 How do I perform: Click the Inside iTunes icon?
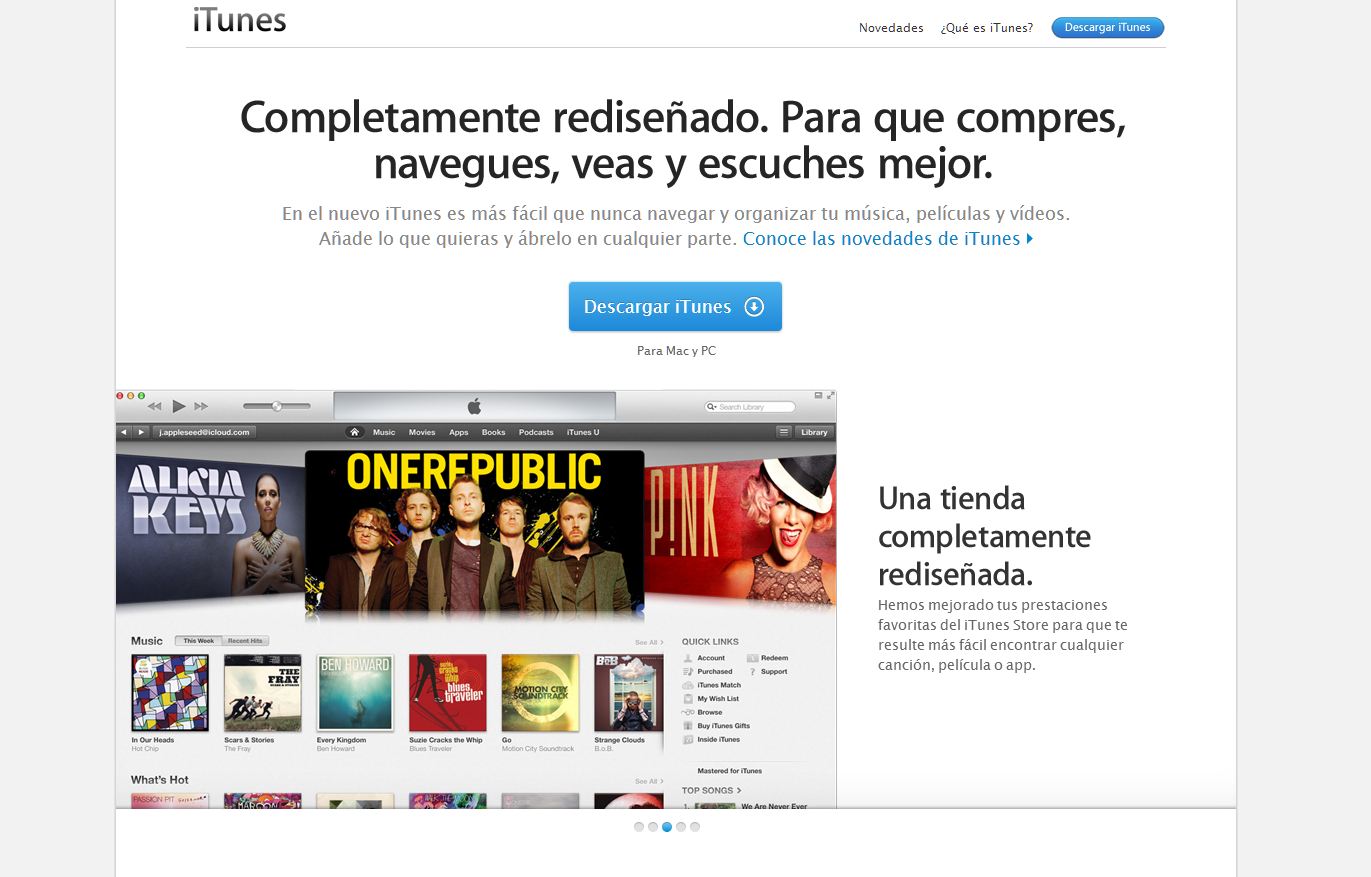point(688,739)
